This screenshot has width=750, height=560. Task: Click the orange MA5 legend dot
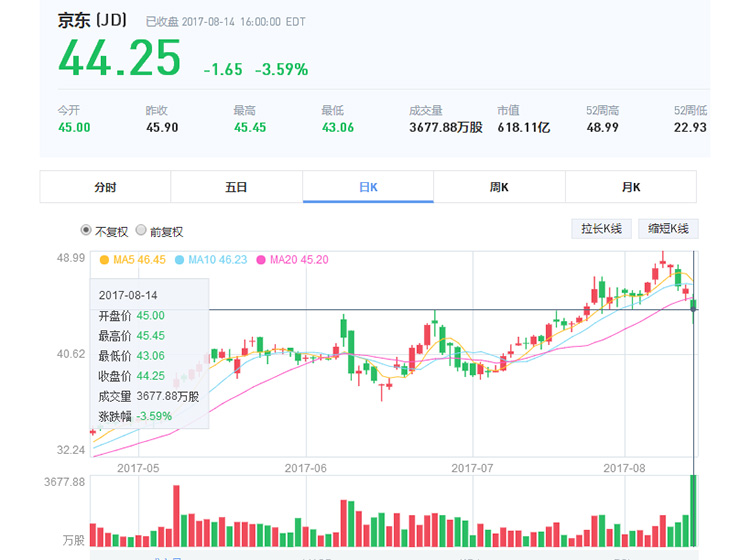click(104, 260)
